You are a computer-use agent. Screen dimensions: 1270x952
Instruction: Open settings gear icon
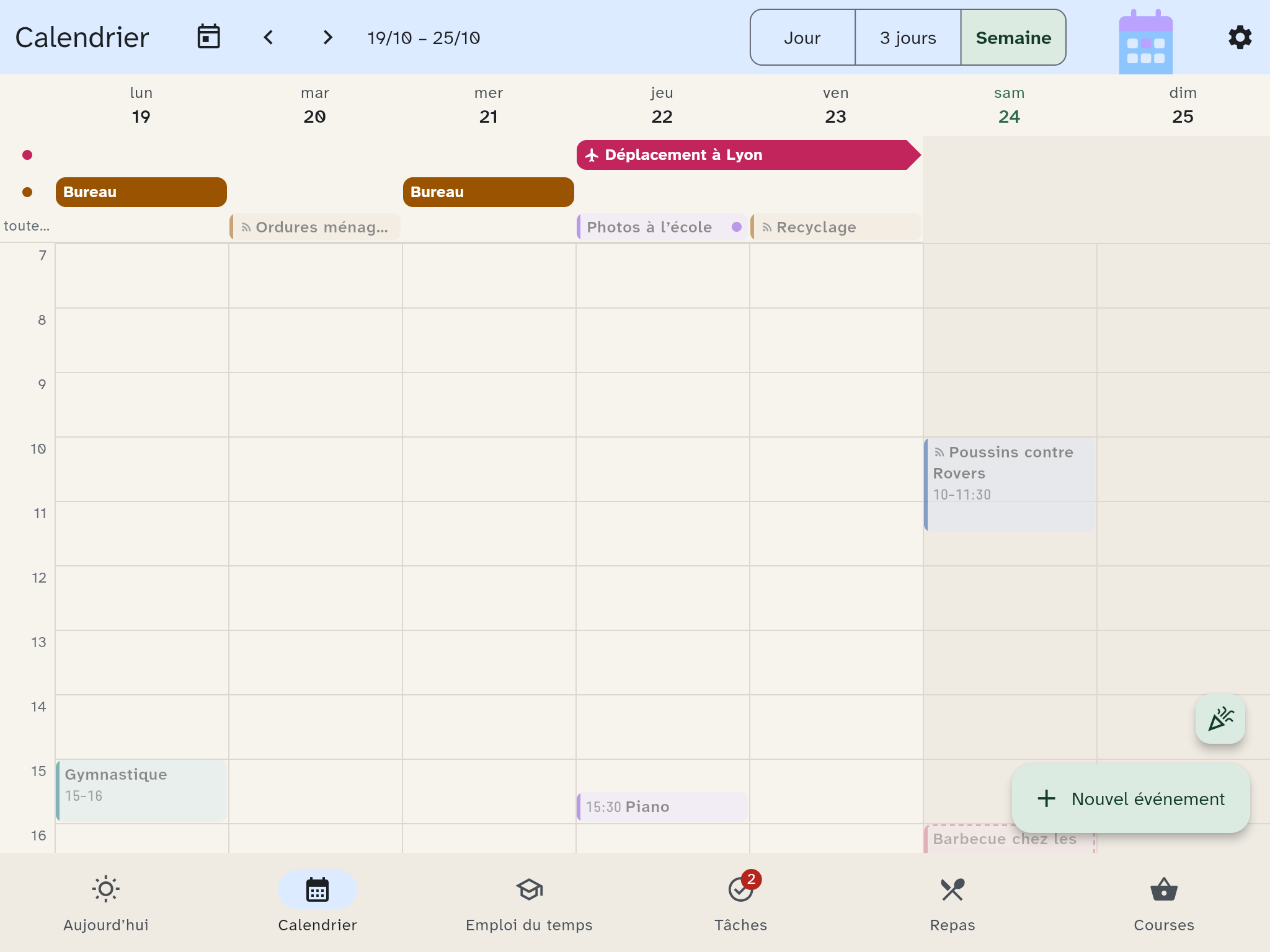(x=1240, y=37)
